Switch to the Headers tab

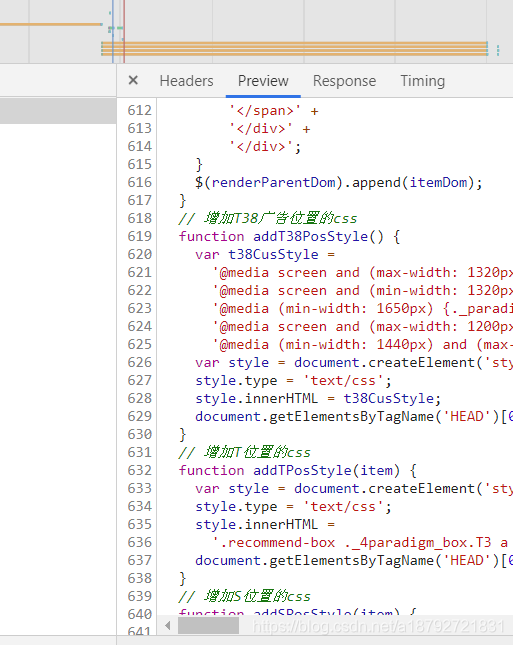[x=186, y=81]
